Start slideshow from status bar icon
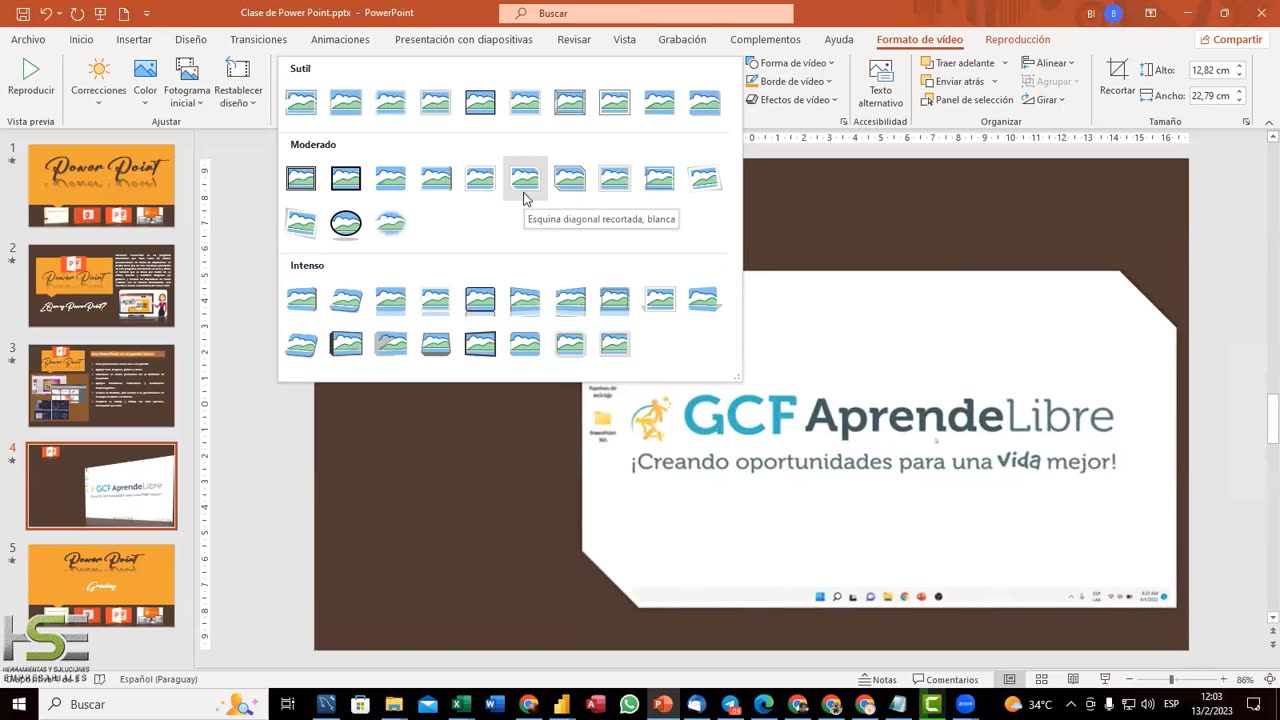Screen dimensions: 1280x720 (1104, 679)
